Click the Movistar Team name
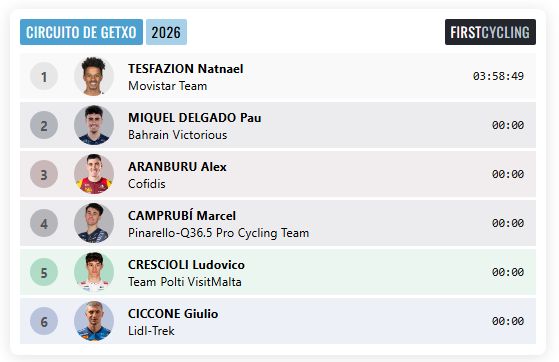The width and height of the screenshot is (559, 362). click(168, 86)
